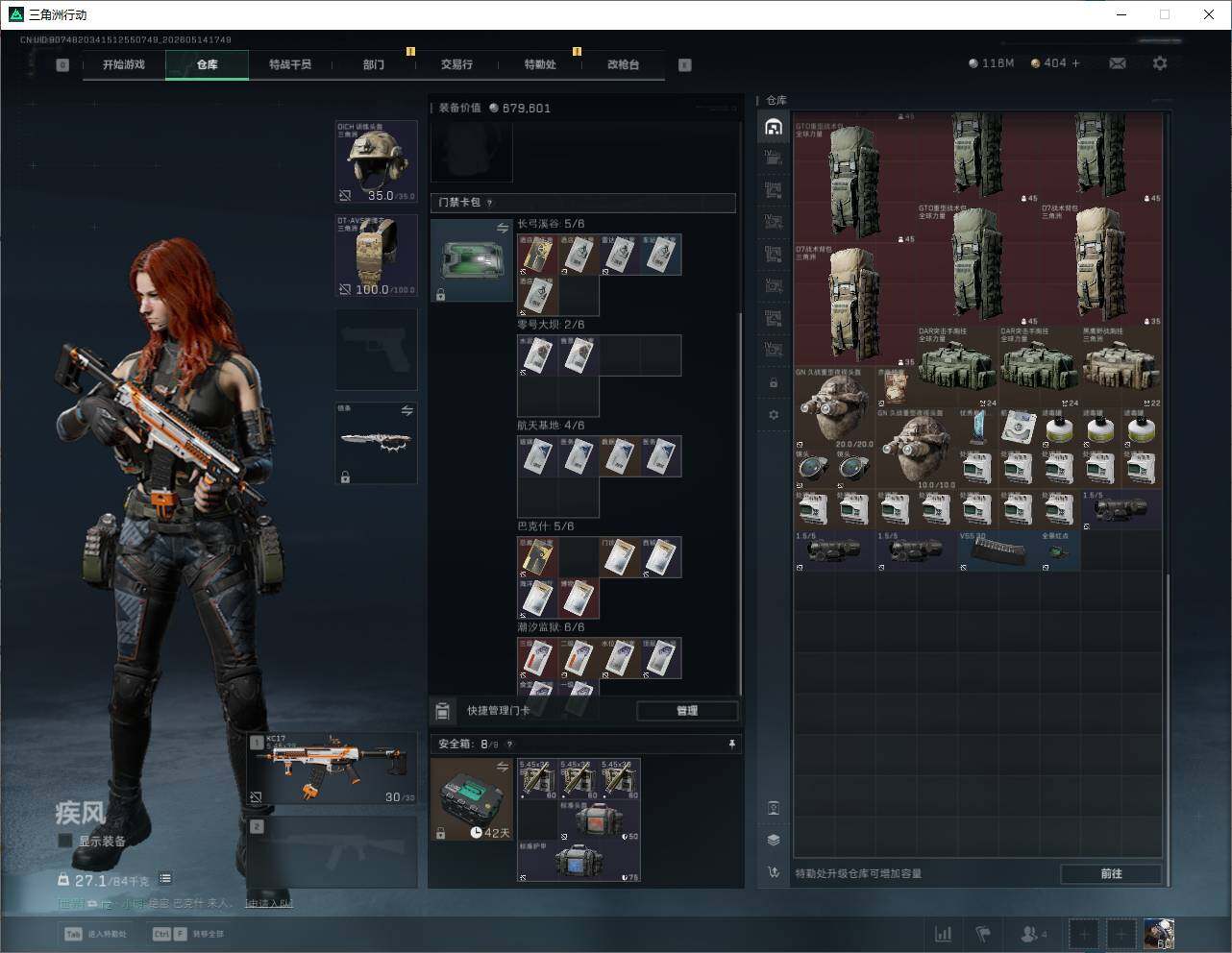Click the 116M currency coin indicator
The height and width of the screenshot is (953, 1232).
[991, 63]
